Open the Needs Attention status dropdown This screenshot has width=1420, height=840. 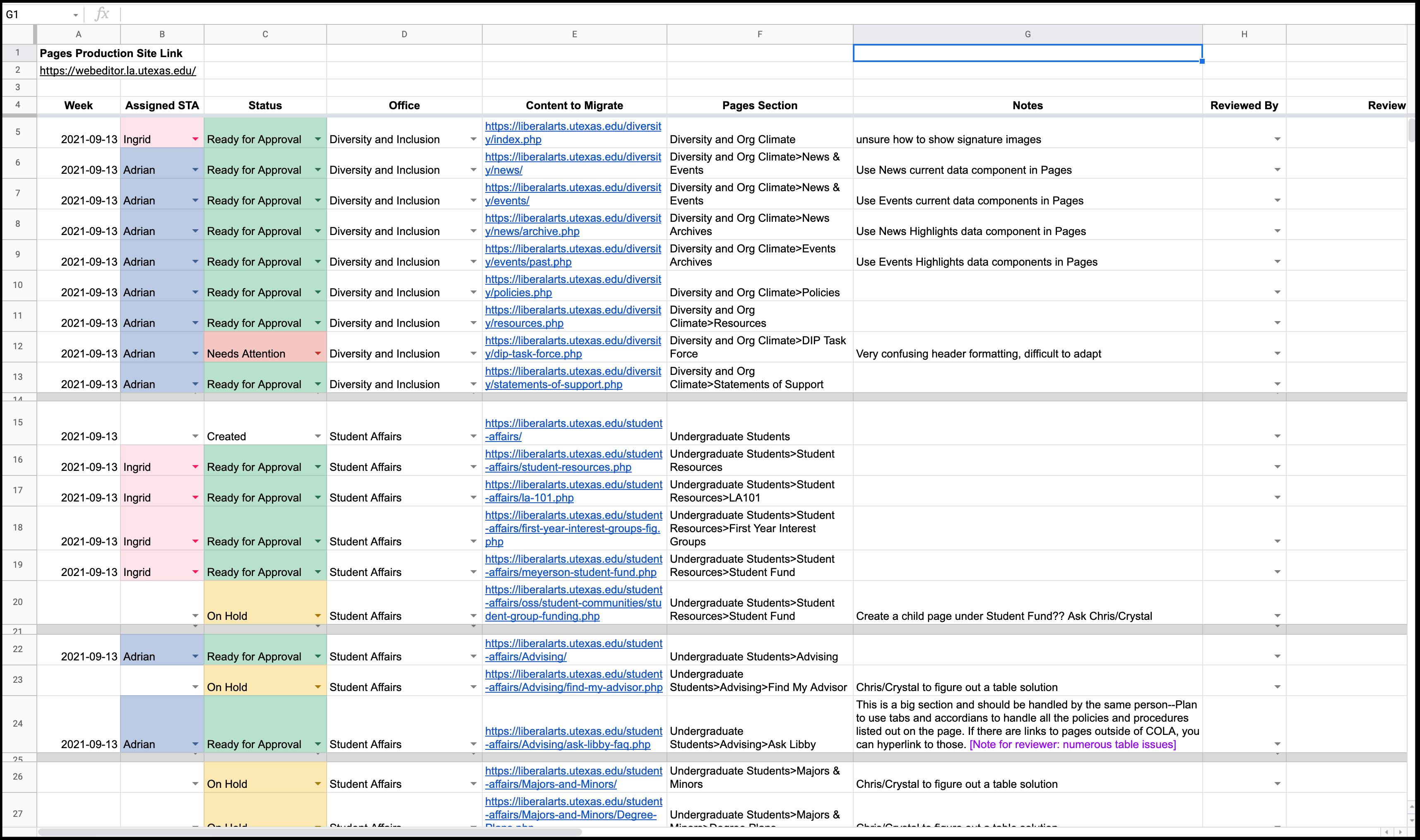[x=318, y=354]
